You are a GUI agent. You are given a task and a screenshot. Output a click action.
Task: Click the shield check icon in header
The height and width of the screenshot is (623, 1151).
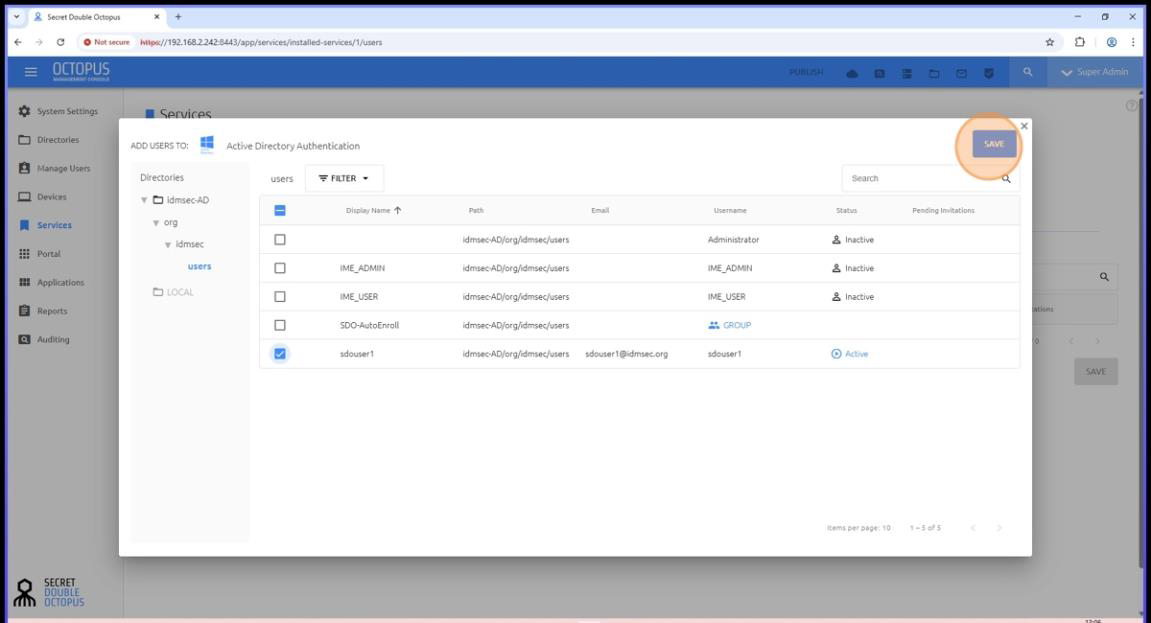point(989,73)
